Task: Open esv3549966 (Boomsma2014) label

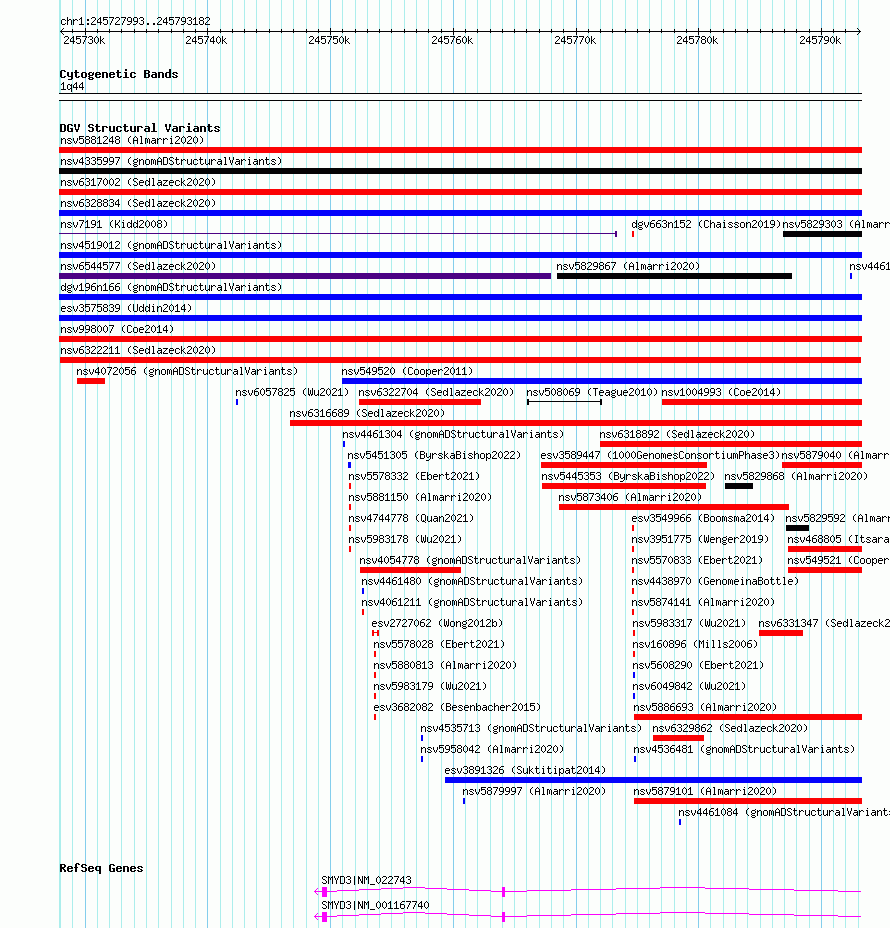Action: coord(703,518)
